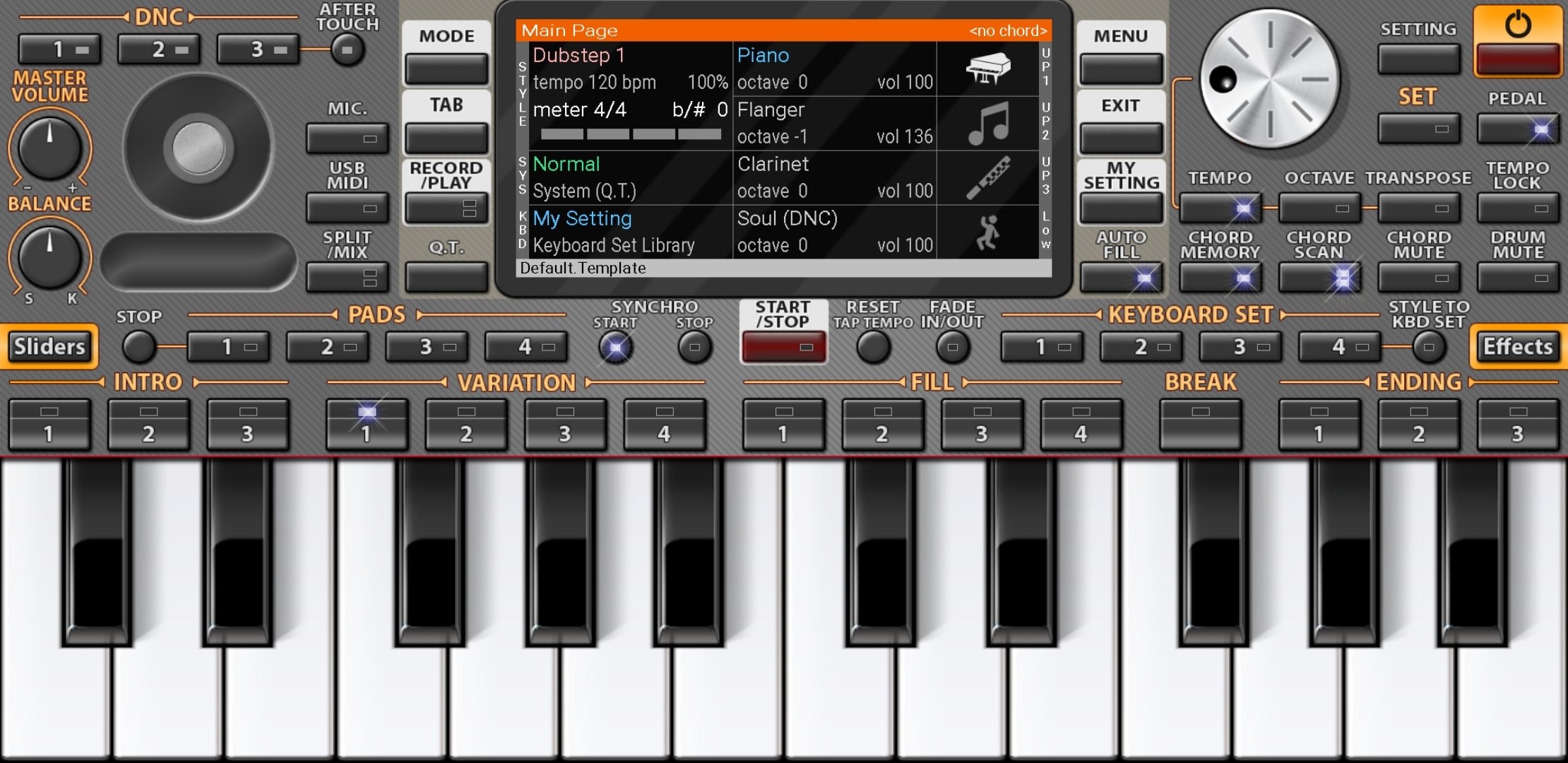Image resolution: width=1568 pixels, height=763 pixels.
Task: Open the Effects panel button
Action: [x=1517, y=347]
